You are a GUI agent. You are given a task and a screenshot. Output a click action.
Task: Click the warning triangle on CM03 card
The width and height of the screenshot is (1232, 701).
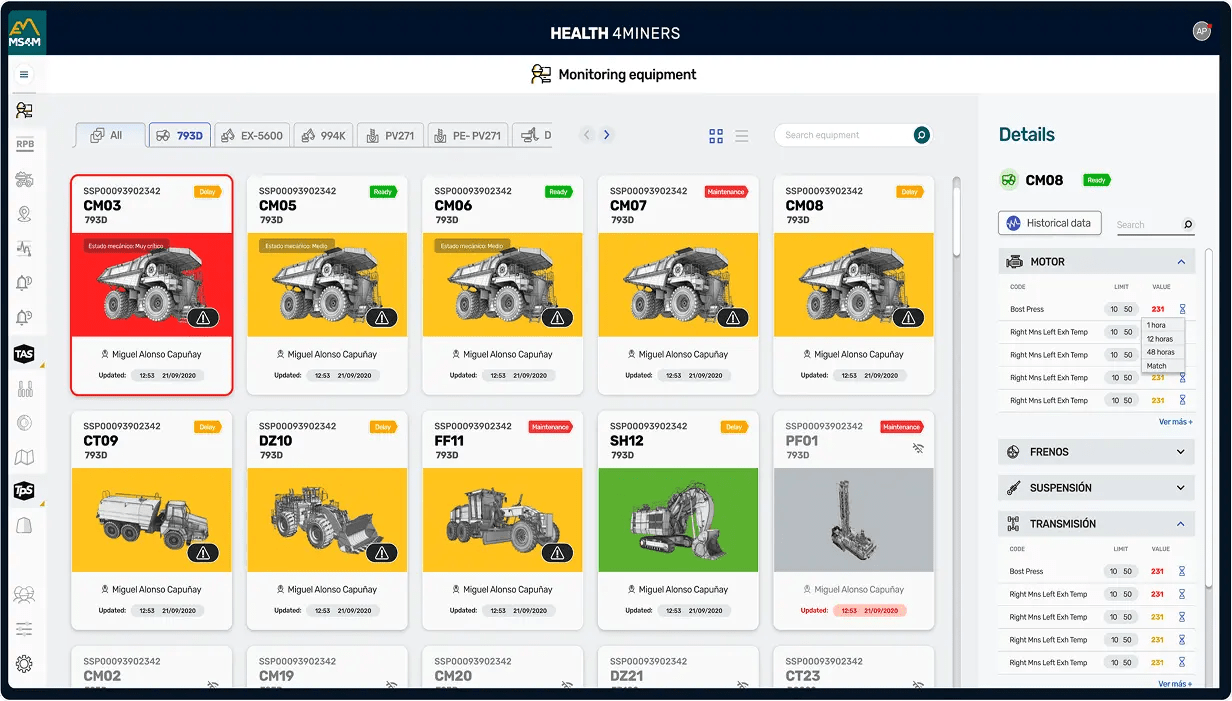204,318
